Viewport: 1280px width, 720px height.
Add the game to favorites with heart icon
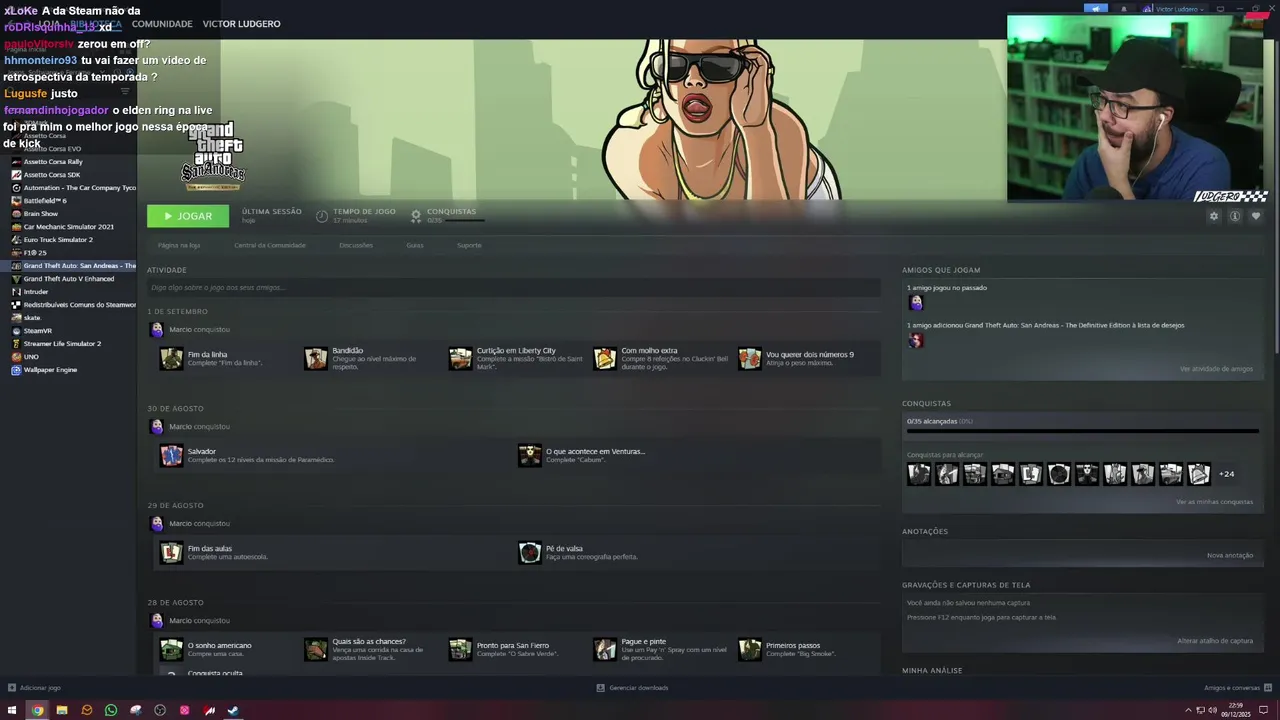point(1256,216)
